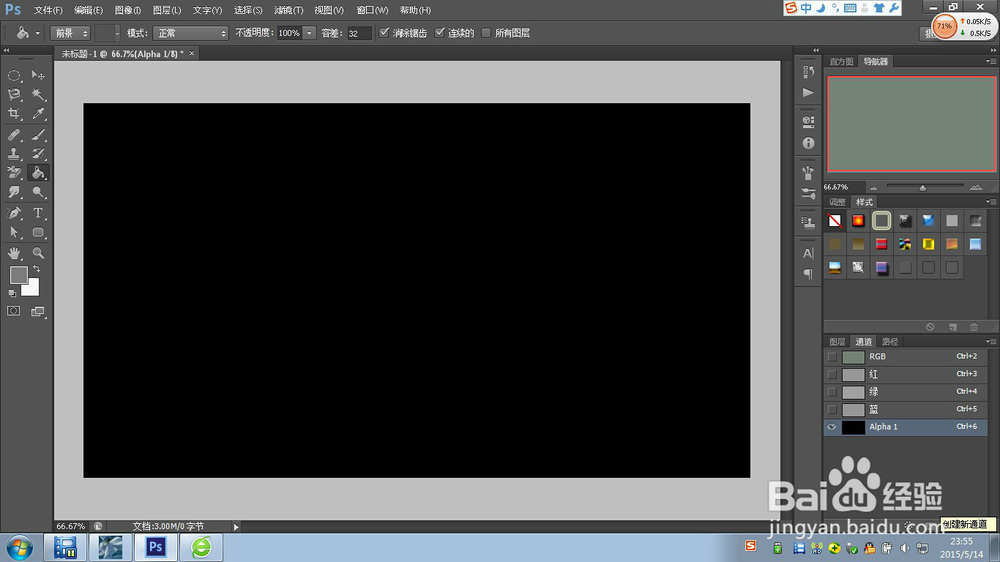Select the Pen tool

tap(14, 213)
